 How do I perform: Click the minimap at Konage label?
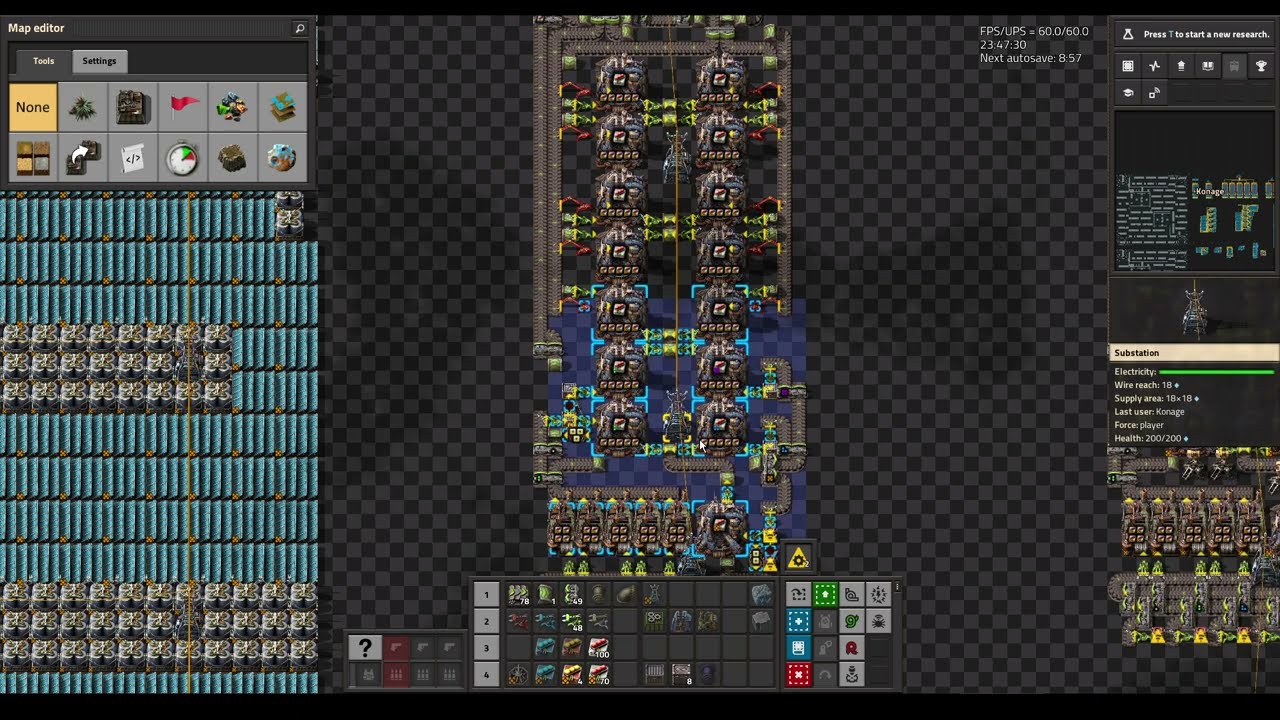(x=1209, y=191)
